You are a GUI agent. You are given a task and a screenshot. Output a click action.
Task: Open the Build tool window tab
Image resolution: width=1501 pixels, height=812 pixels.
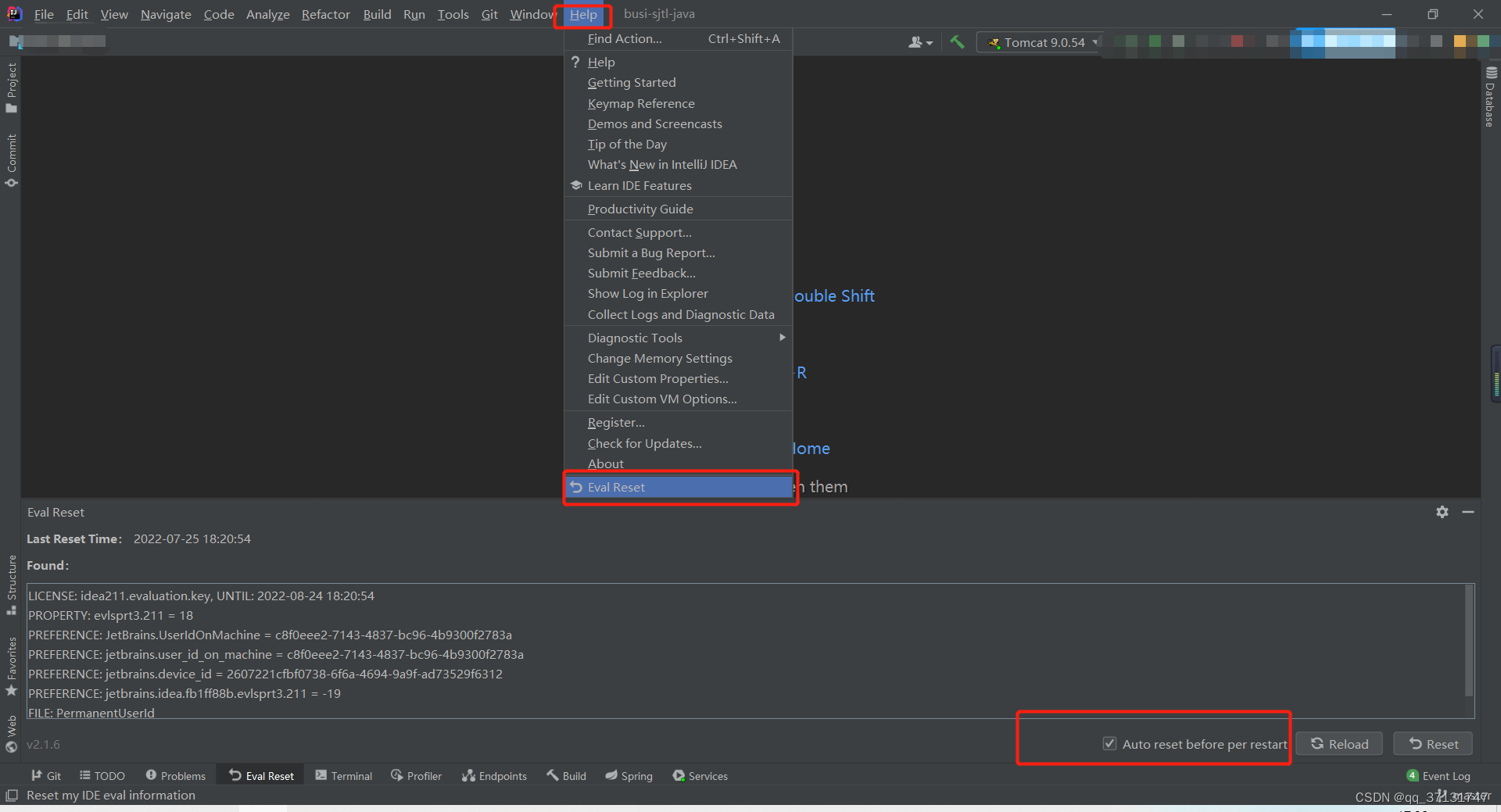click(x=567, y=776)
